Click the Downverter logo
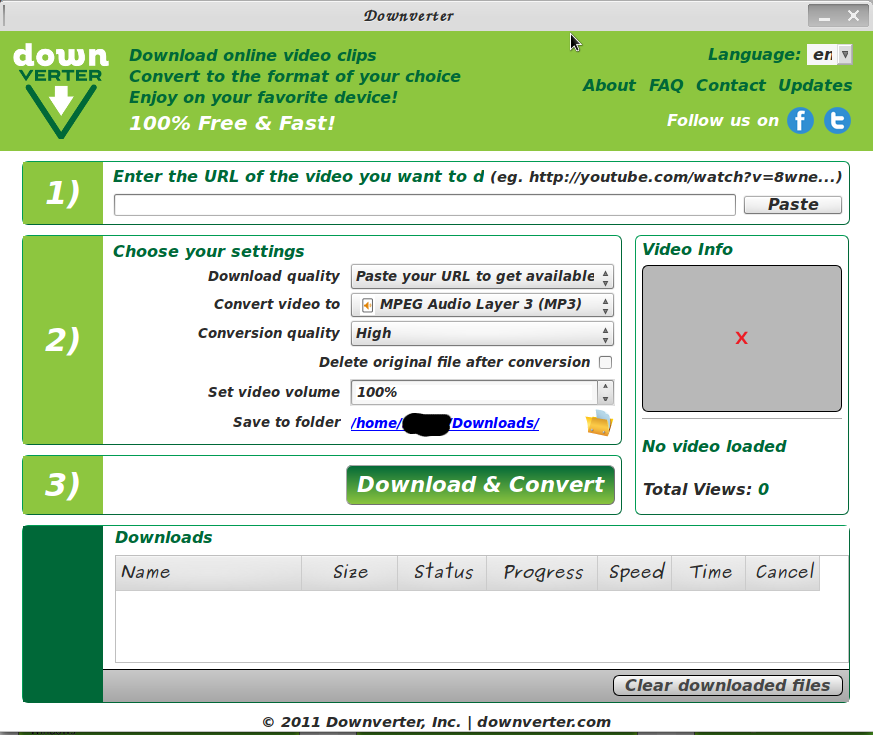873x735 pixels. (x=61, y=90)
